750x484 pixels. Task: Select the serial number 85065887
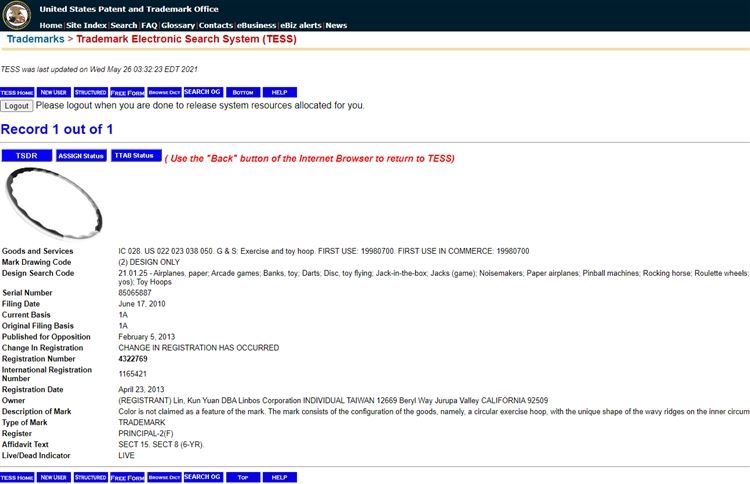tap(135, 293)
